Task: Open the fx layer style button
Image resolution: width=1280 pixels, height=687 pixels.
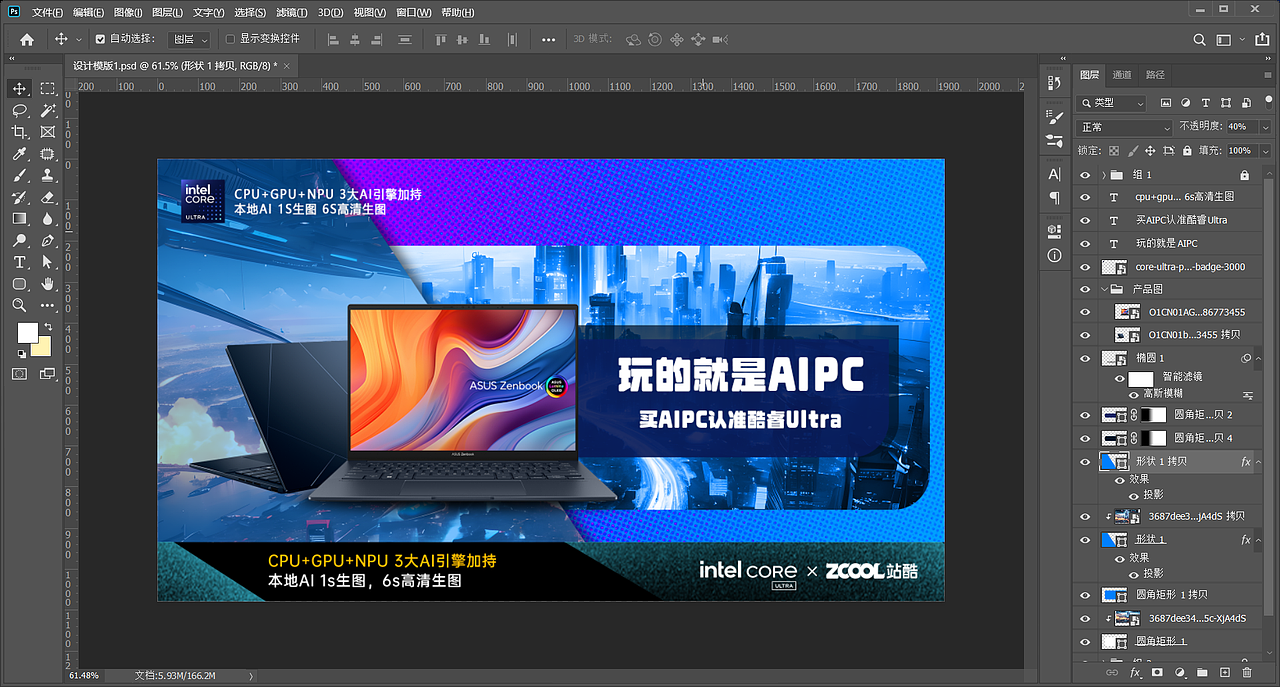Action: pos(1135,673)
